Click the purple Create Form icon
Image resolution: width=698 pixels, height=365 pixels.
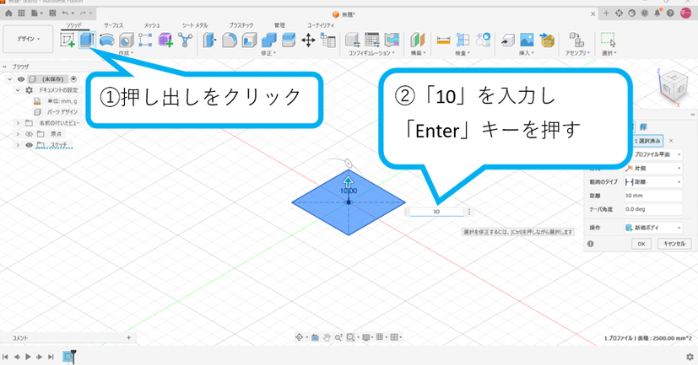click(x=166, y=41)
